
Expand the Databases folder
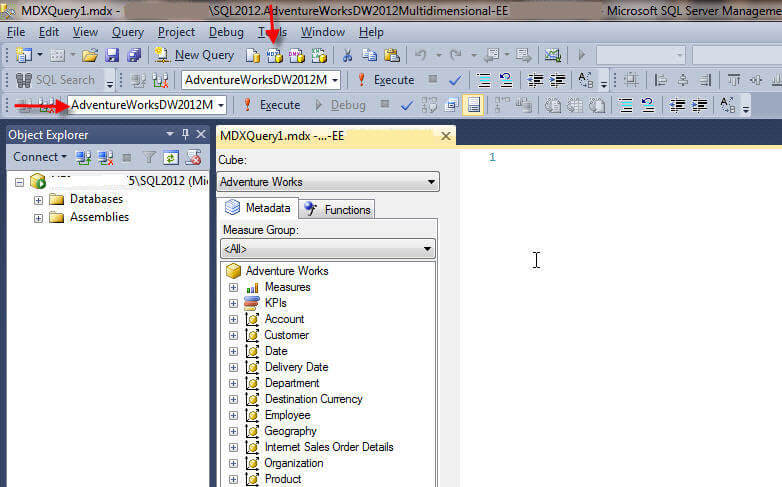(38, 200)
